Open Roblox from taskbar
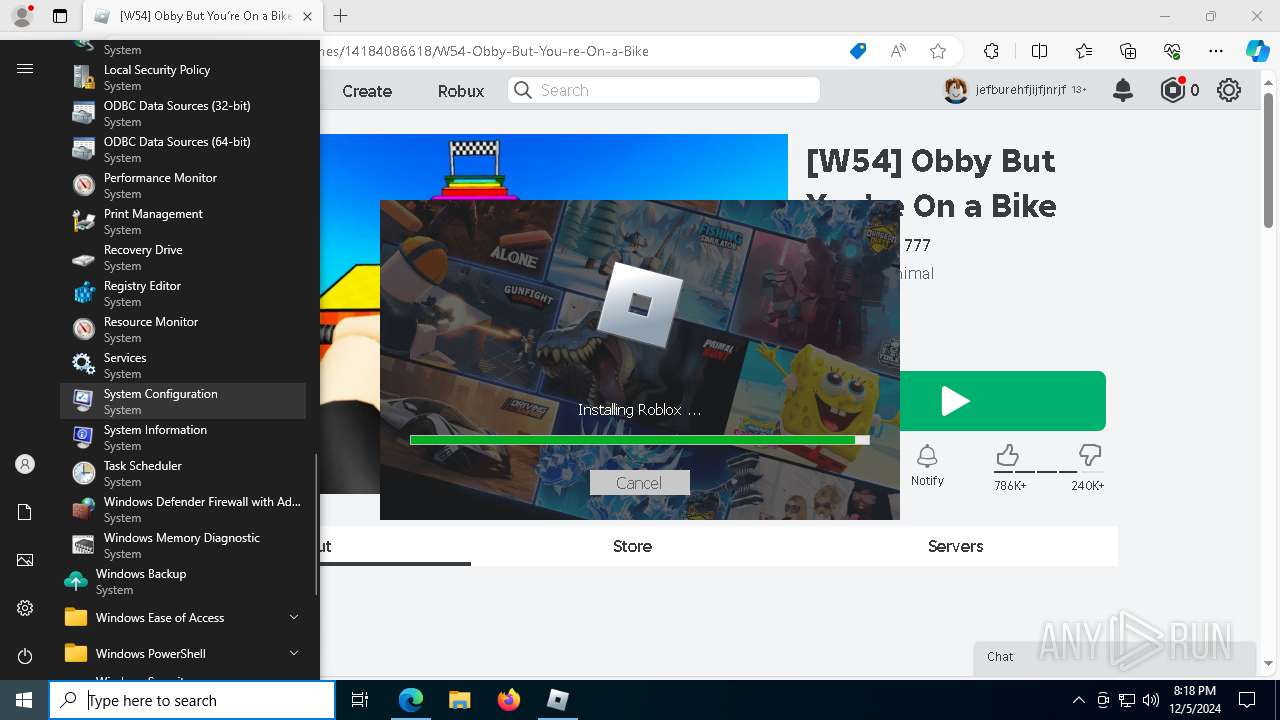Screen dimensions: 1280x720 558,700
